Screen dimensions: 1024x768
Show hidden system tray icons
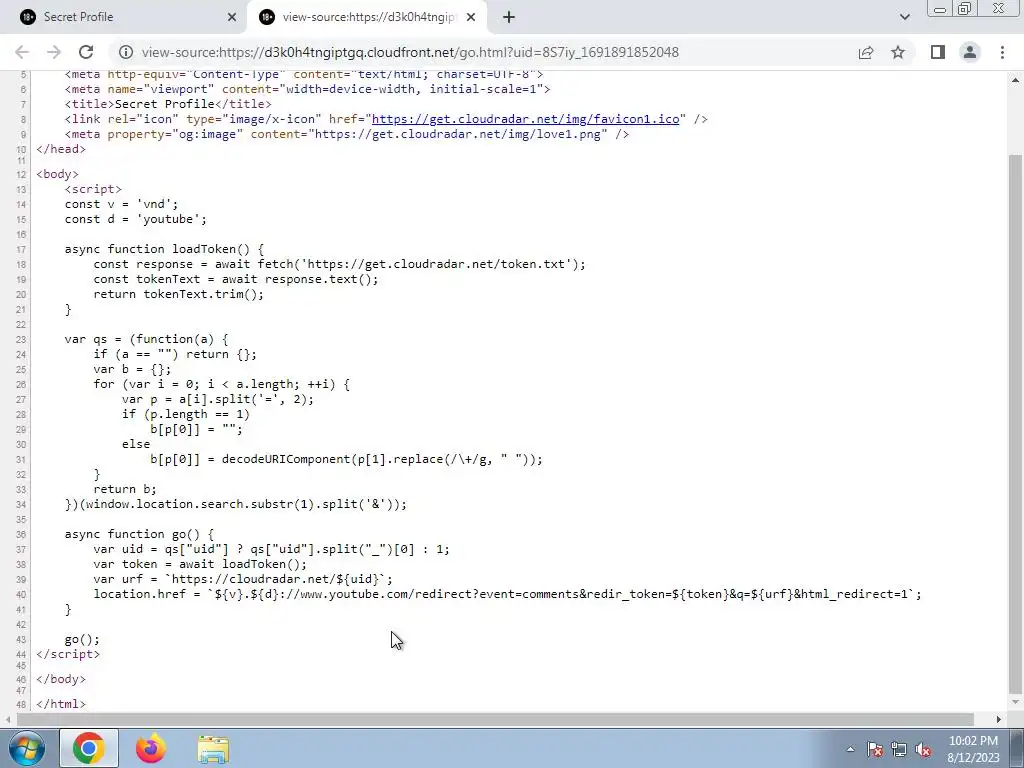click(850, 750)
